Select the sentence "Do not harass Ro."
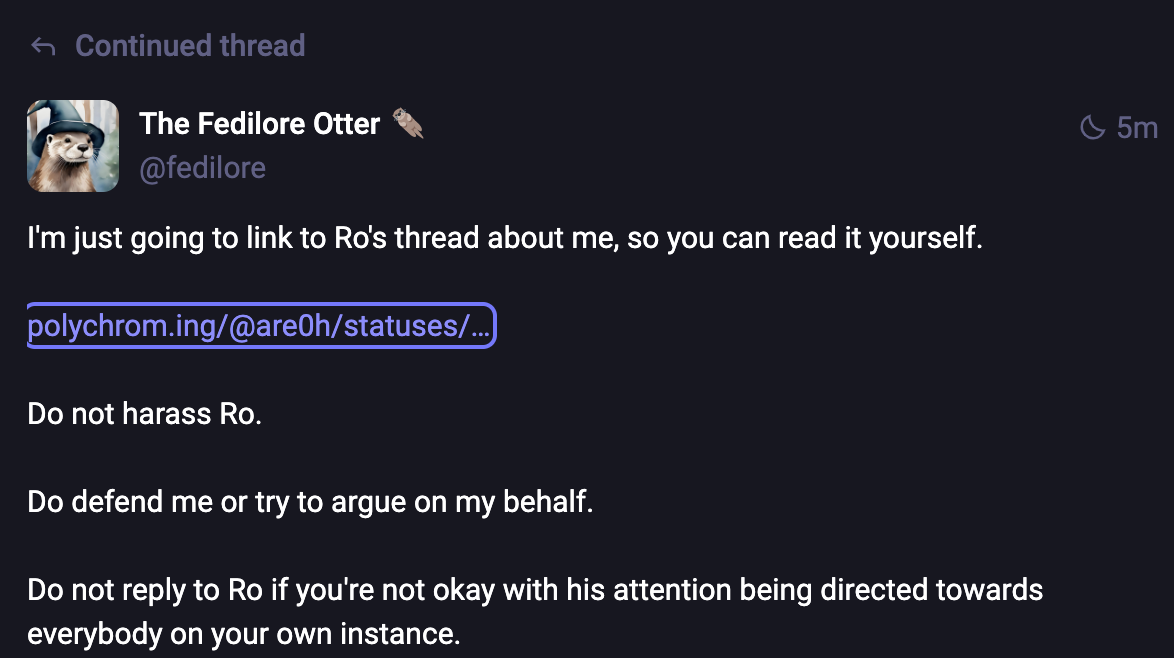The height and width of the screenshot is (658, 1174). point(144,413)
